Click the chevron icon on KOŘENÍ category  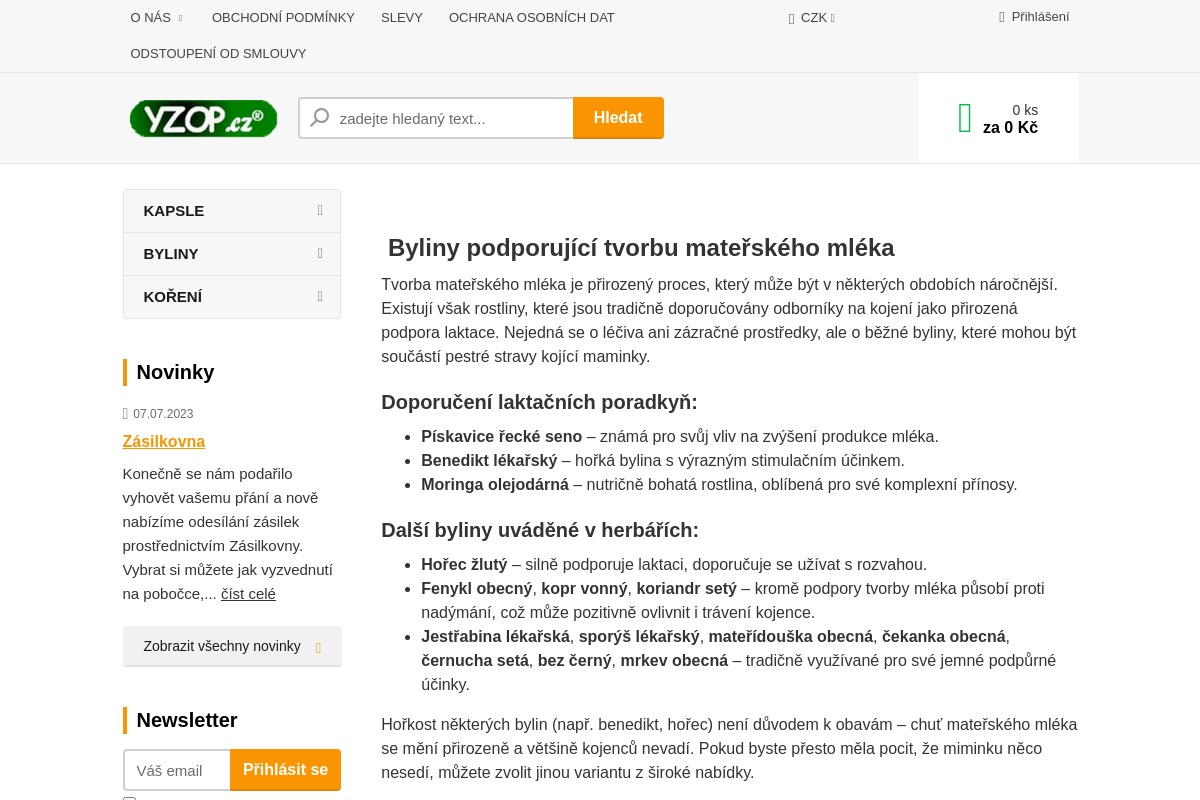point(319,296)
